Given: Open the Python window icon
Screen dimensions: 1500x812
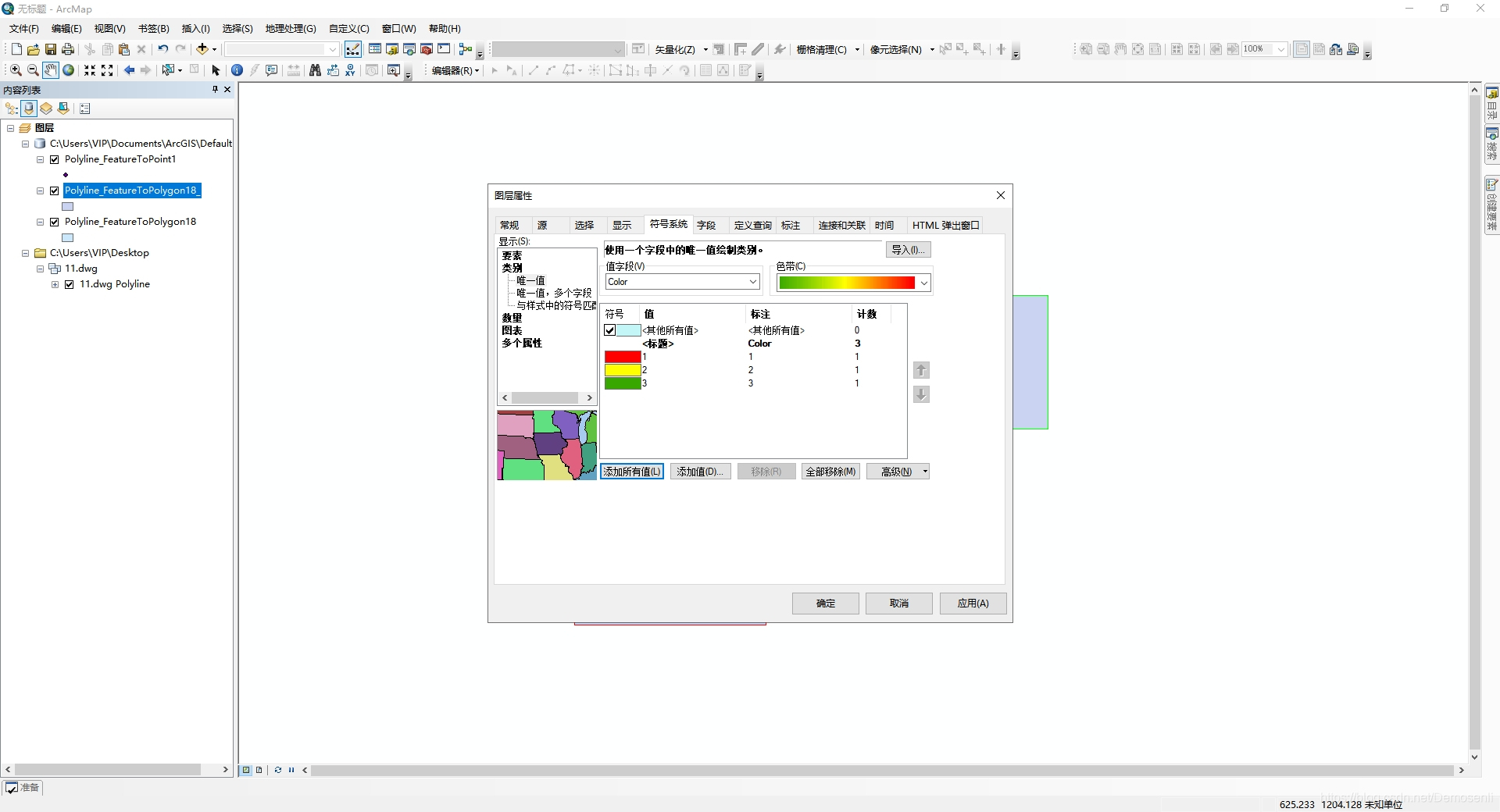Looking at the screenshot, I should pyautogui.click(x=444, y=49).
